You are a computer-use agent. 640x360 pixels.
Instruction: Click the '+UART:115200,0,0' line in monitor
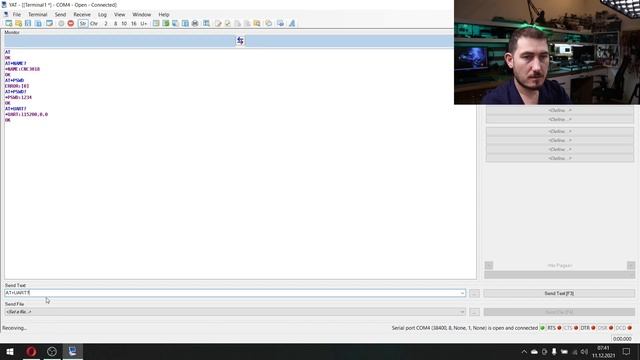pyautogui.click(x=27, y=114)
